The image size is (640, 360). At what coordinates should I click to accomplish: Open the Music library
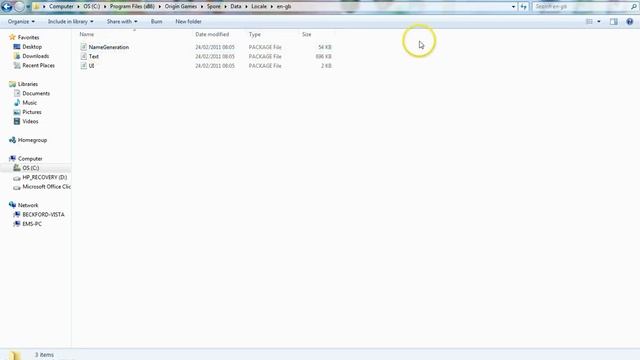[x=29, y=103]
